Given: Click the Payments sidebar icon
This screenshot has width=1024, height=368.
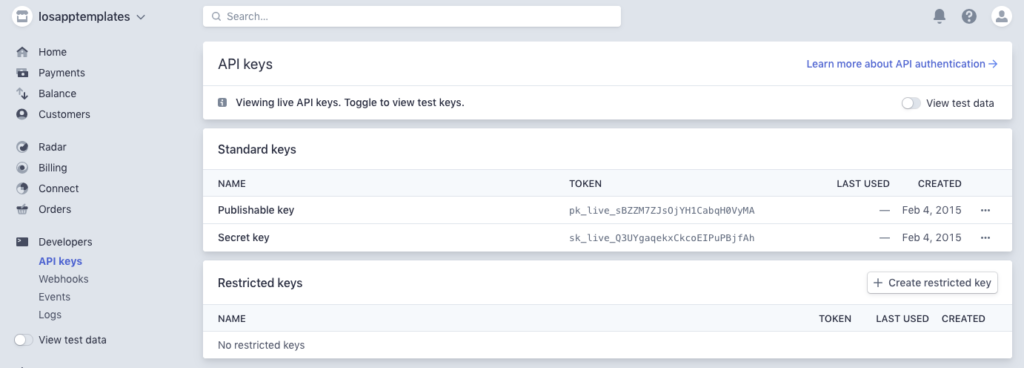Looking at the screenshot, I should pos(22,72).
